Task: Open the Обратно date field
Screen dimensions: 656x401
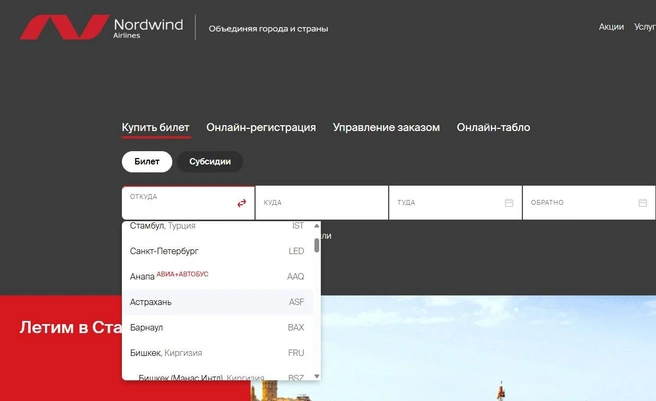Action: (x=589, y=203)
